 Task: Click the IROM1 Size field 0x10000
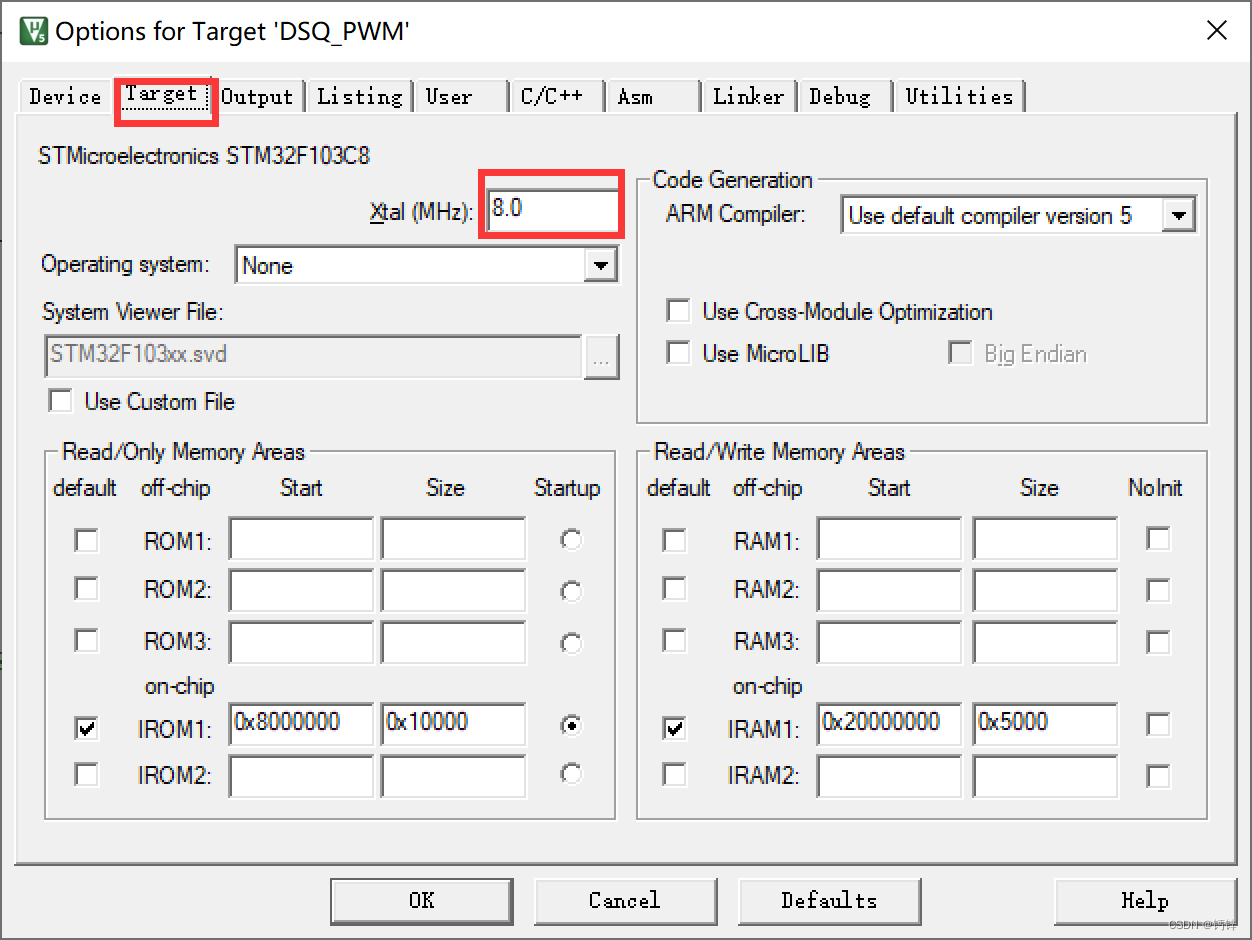click(453, 725)
